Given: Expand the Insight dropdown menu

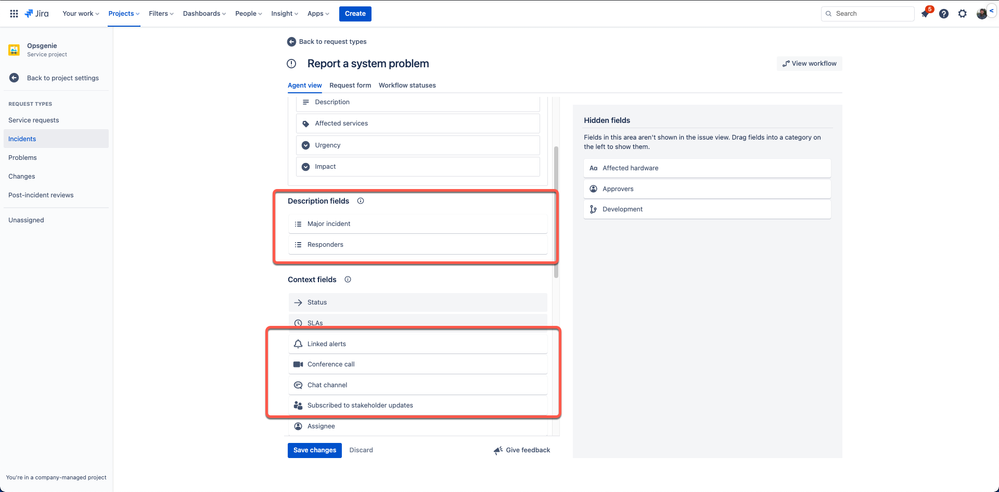Looking at the screenshot, I should pyautogui.click(x=285, y=13).
